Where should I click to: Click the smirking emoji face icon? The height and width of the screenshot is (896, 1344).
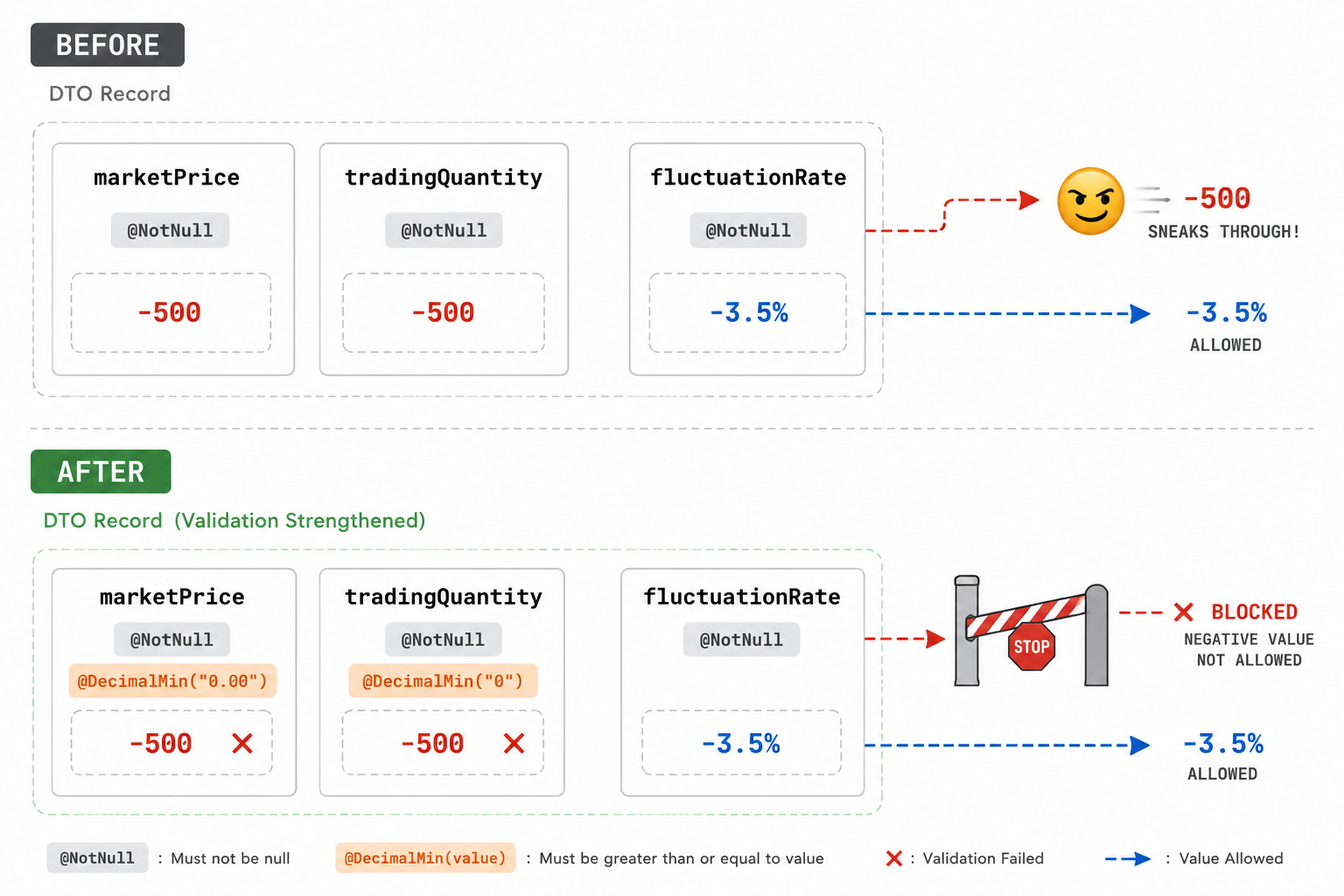click(1090, 201)
